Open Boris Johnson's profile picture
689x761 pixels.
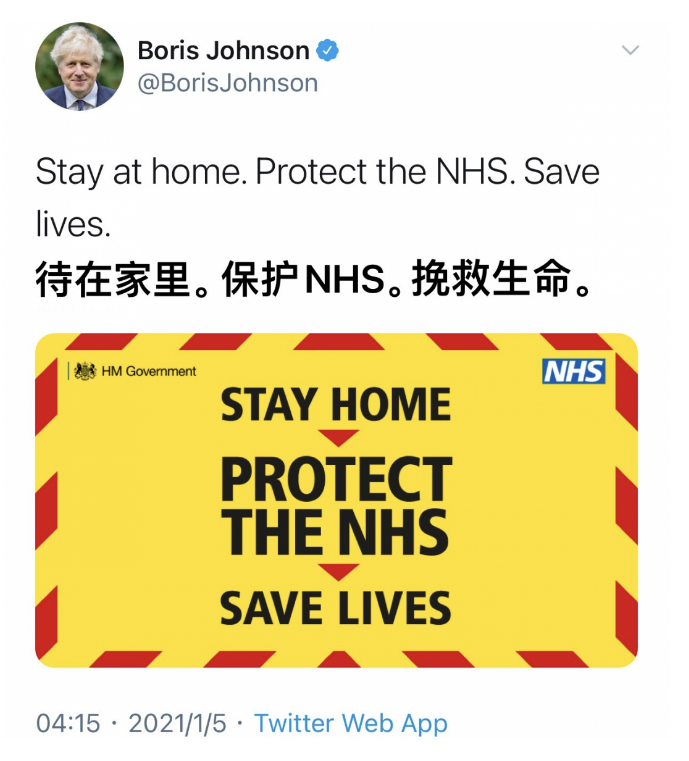[79, 66]
